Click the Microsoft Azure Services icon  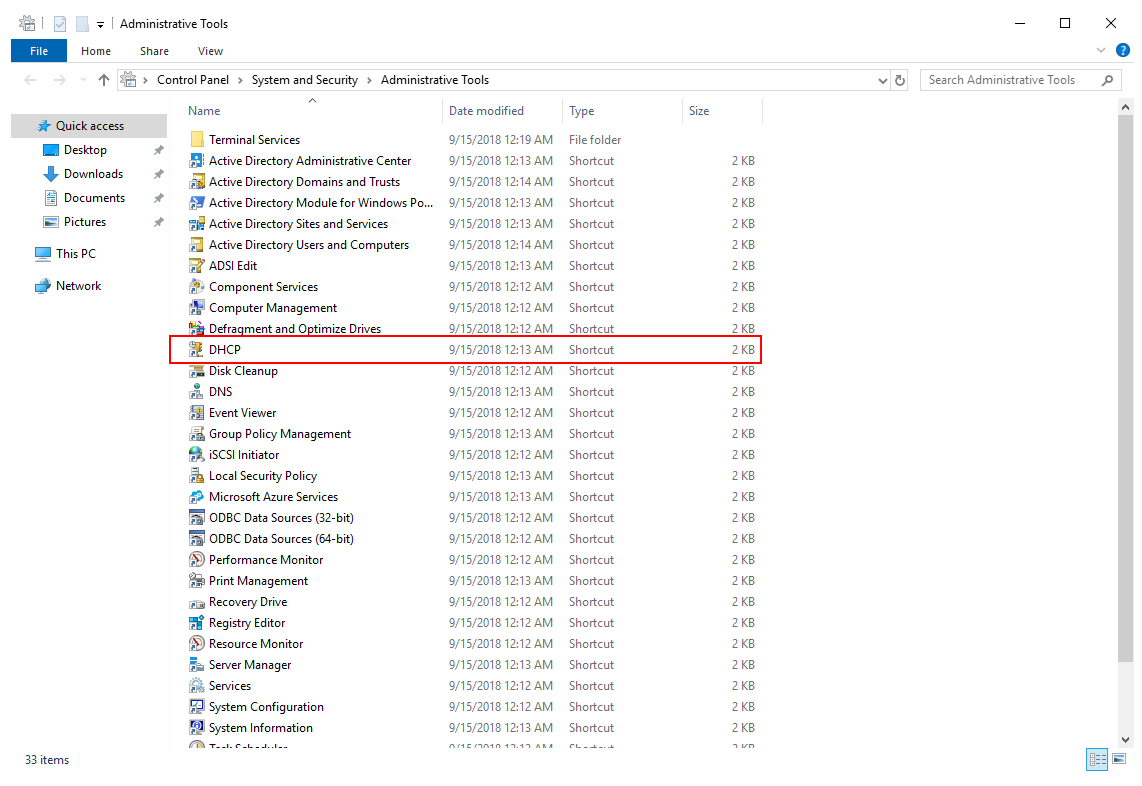[x=196, y=498]
